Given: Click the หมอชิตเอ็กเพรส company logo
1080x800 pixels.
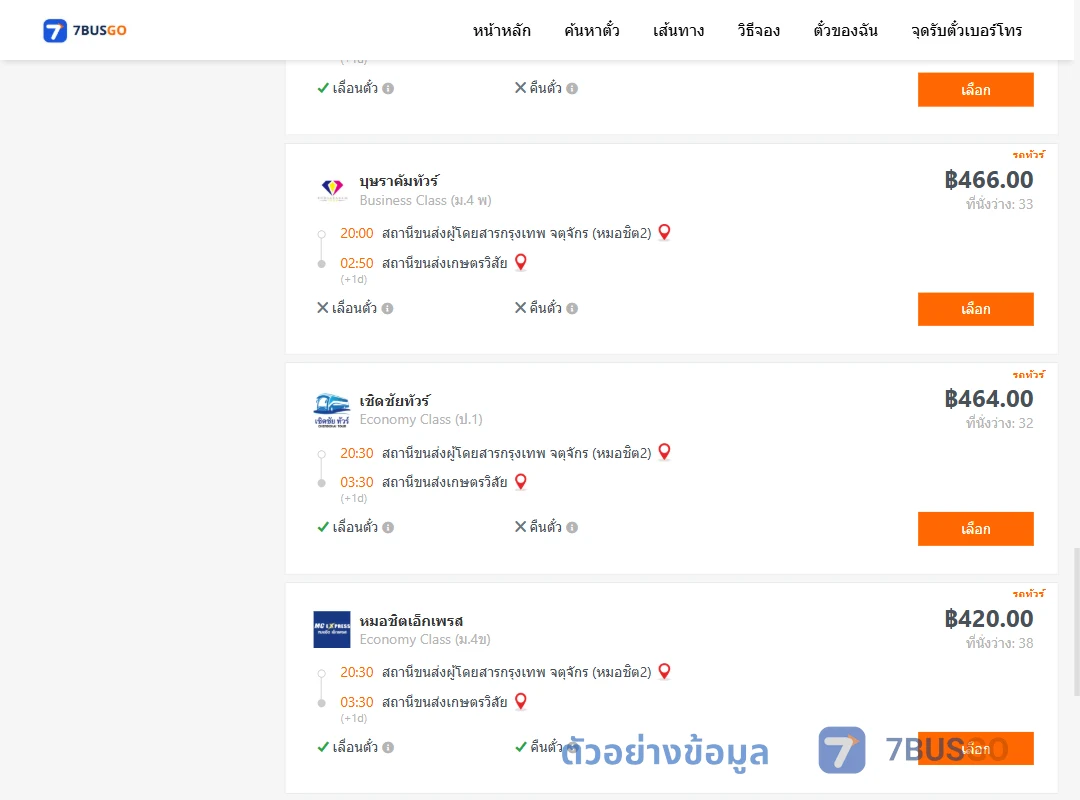Looking at the screenshot, I should coord(332,629).
